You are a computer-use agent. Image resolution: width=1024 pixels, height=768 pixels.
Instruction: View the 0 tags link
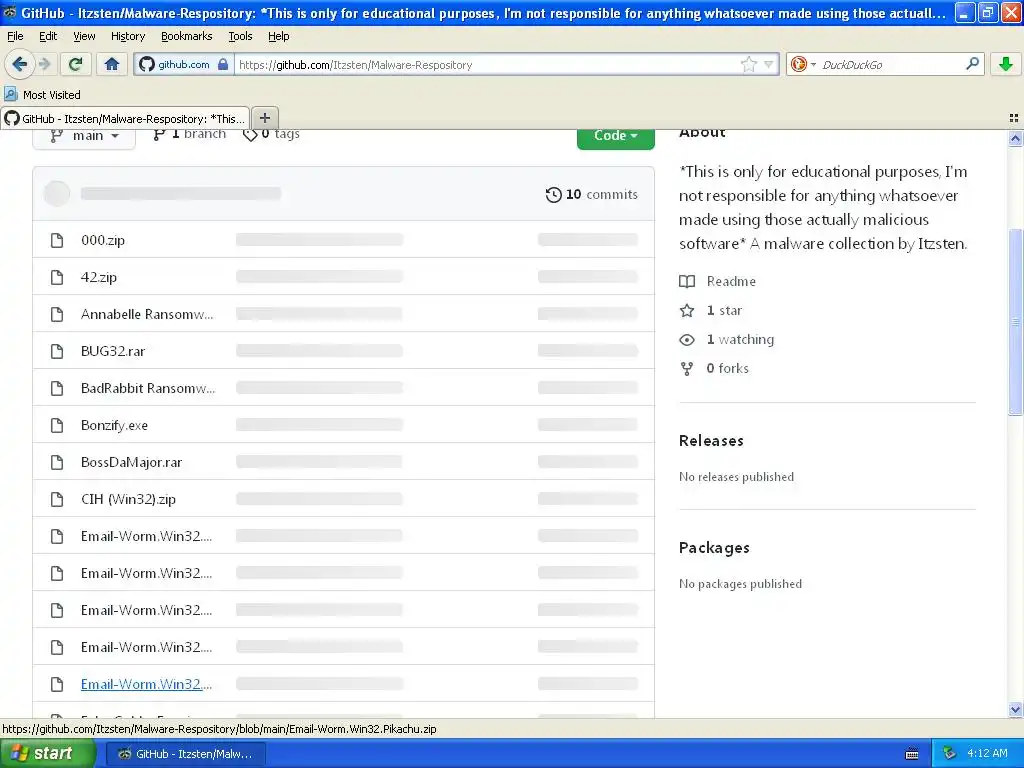[271, 134]
